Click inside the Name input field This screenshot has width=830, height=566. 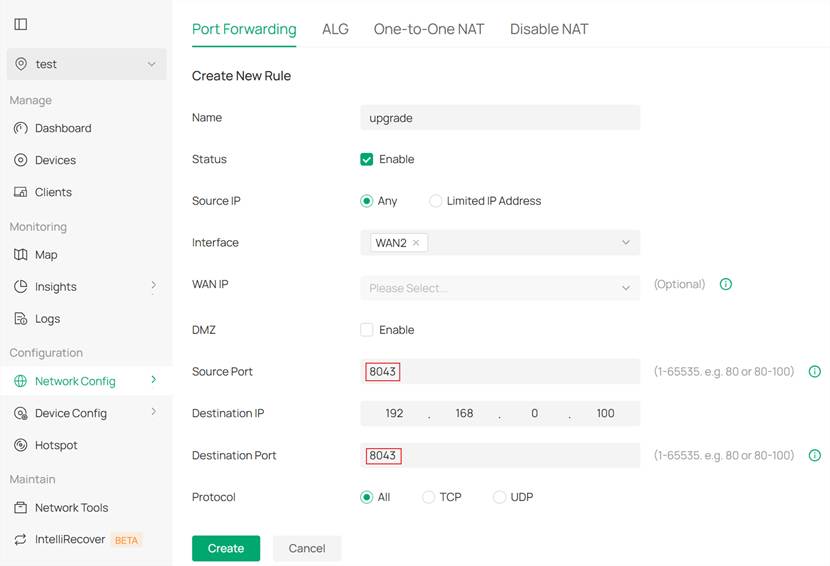(x=500, y=118)
